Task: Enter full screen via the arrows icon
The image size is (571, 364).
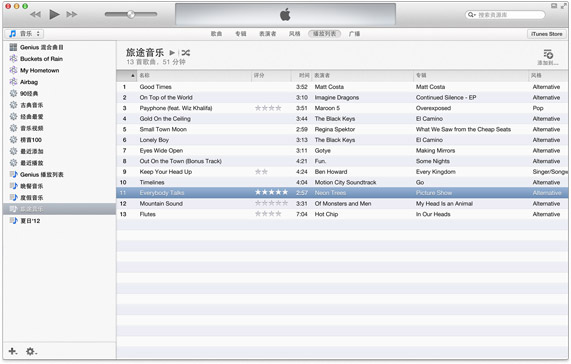Action: click(x=564, y=6)
